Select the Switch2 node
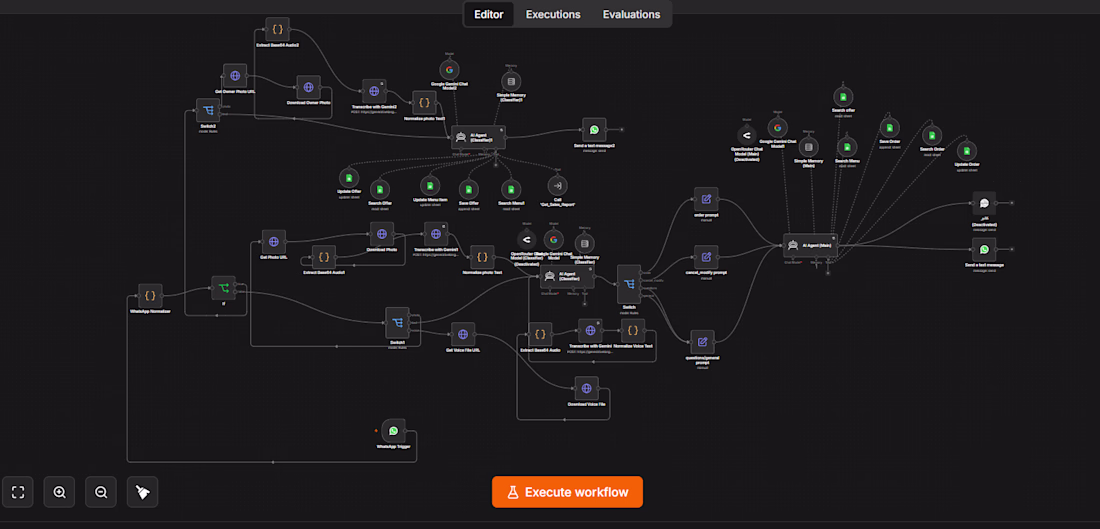 [x=207, y=111]
